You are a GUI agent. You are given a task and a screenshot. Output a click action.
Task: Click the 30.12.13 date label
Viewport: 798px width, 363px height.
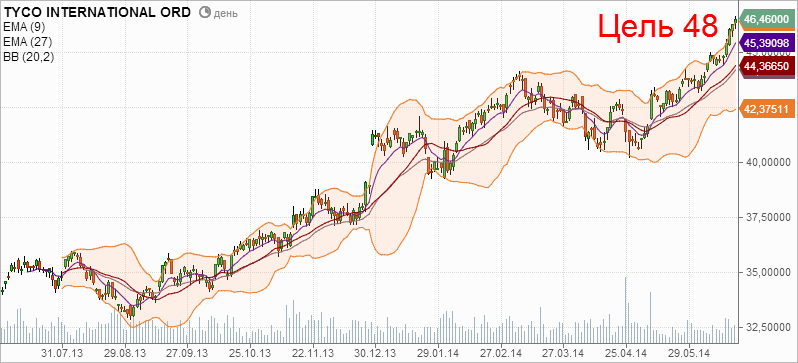376,352
